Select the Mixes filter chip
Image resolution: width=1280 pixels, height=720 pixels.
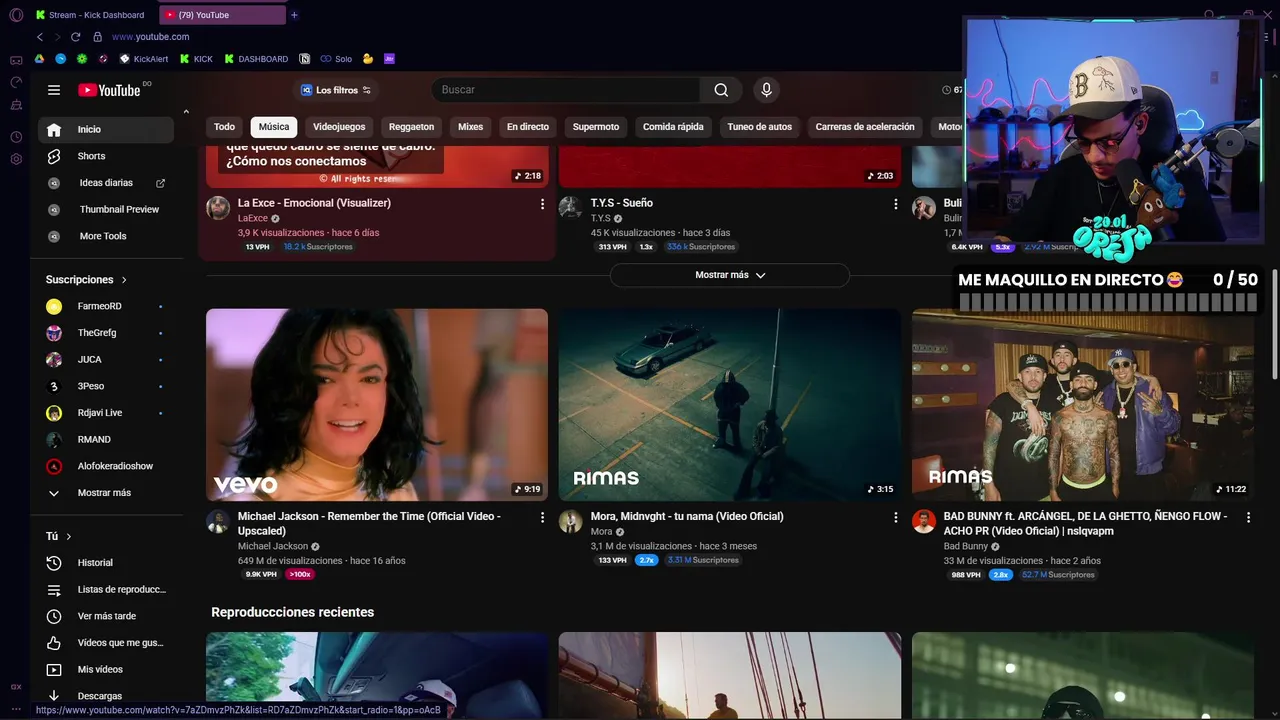[470, 127]
